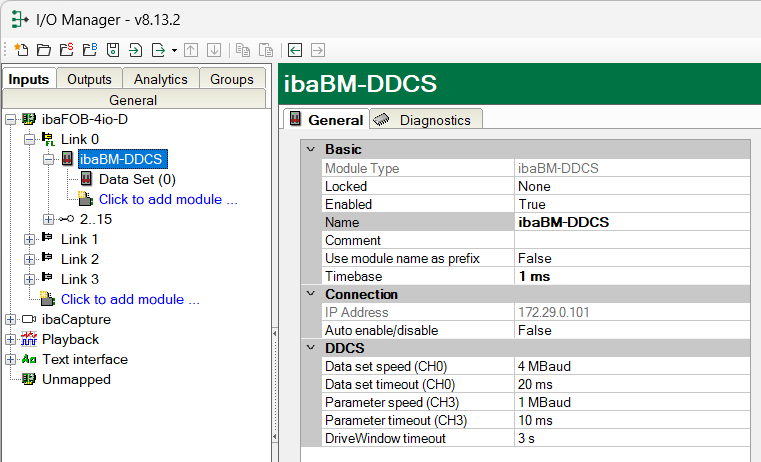Click the Name field value ibaBM-DDCS
The height and width of the screenshot is (462, 761).
point(563,222)
